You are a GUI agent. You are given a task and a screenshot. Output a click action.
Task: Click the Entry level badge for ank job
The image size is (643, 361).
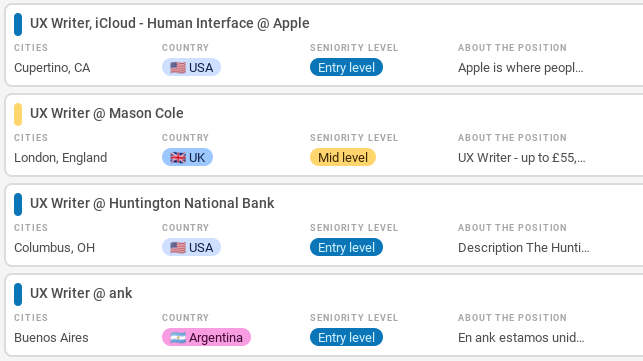point(347,337)
